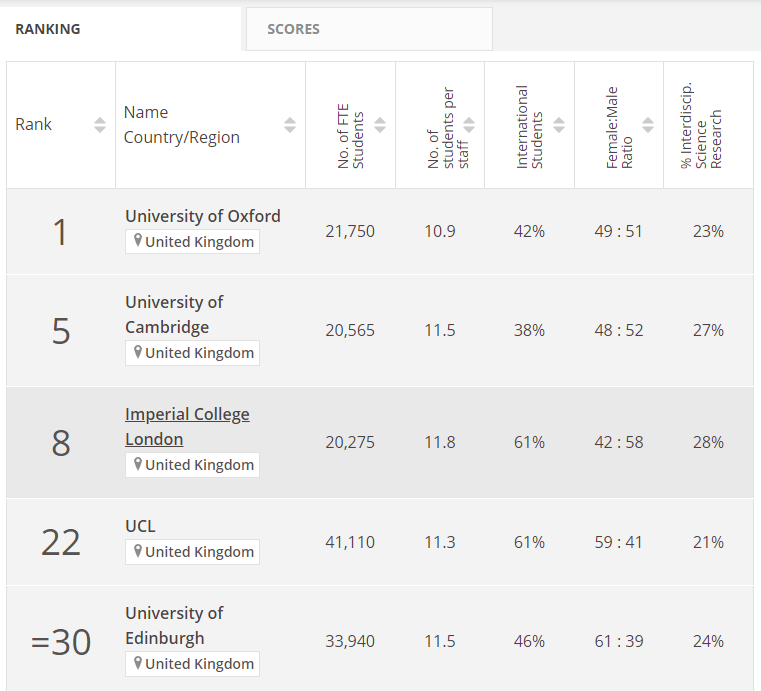Open UCL university link
The height and width of the screenshot is (691, 761).
point(140,526)
